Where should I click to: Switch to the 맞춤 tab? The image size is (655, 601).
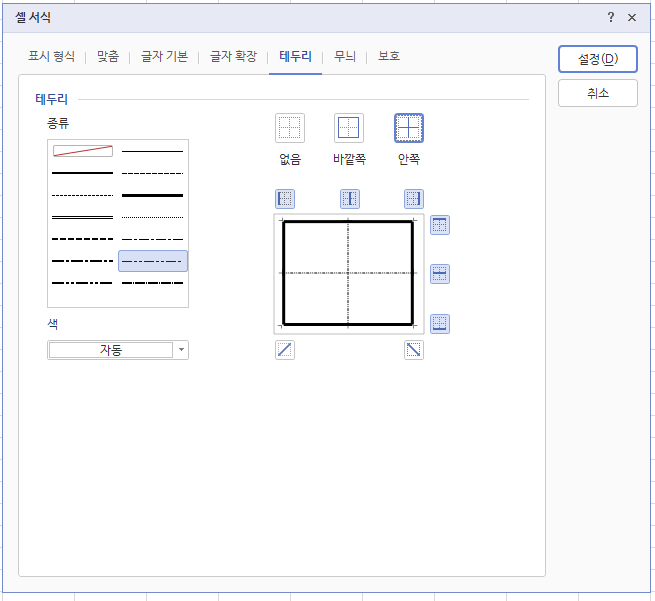coord(108,56)
